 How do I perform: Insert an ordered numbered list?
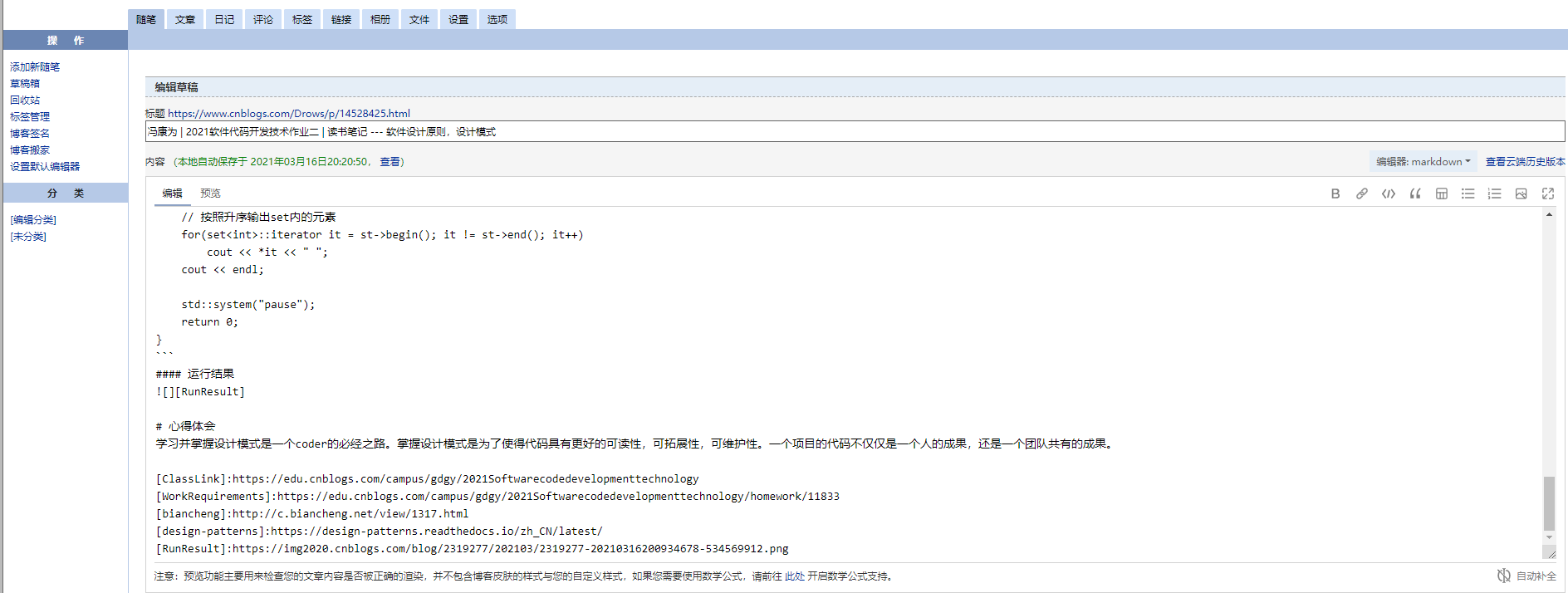[x=1495, y=194]
